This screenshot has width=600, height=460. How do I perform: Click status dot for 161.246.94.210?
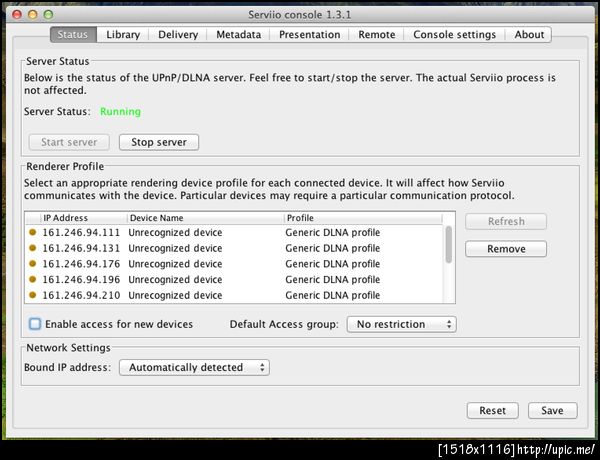[33, 295]
